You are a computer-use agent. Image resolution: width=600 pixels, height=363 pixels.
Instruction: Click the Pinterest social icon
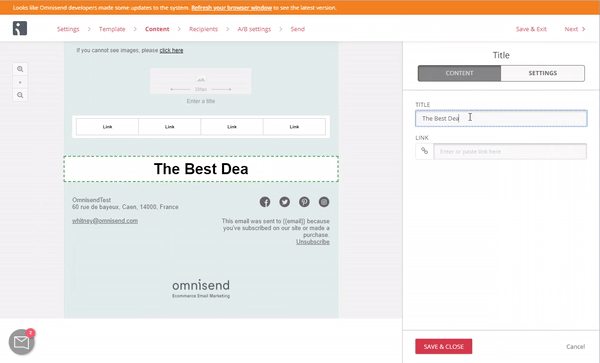tap(304, 202)
